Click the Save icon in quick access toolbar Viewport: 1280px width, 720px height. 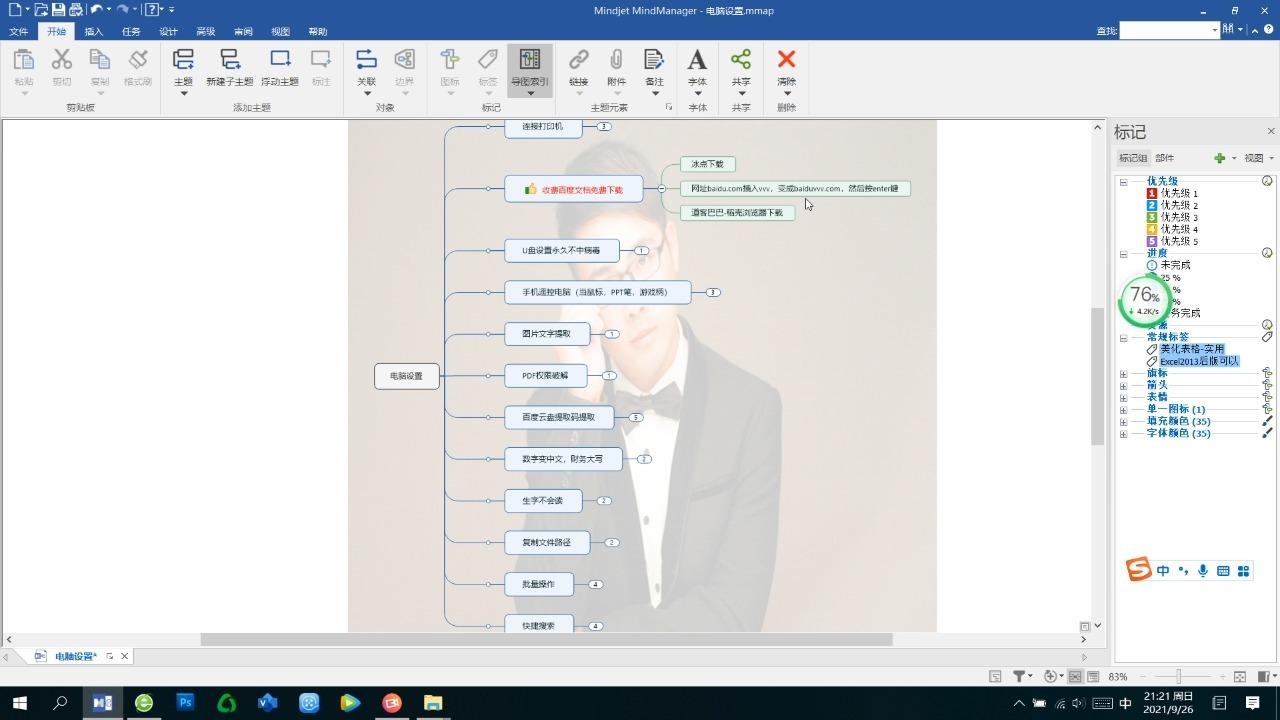coord(59,10)
